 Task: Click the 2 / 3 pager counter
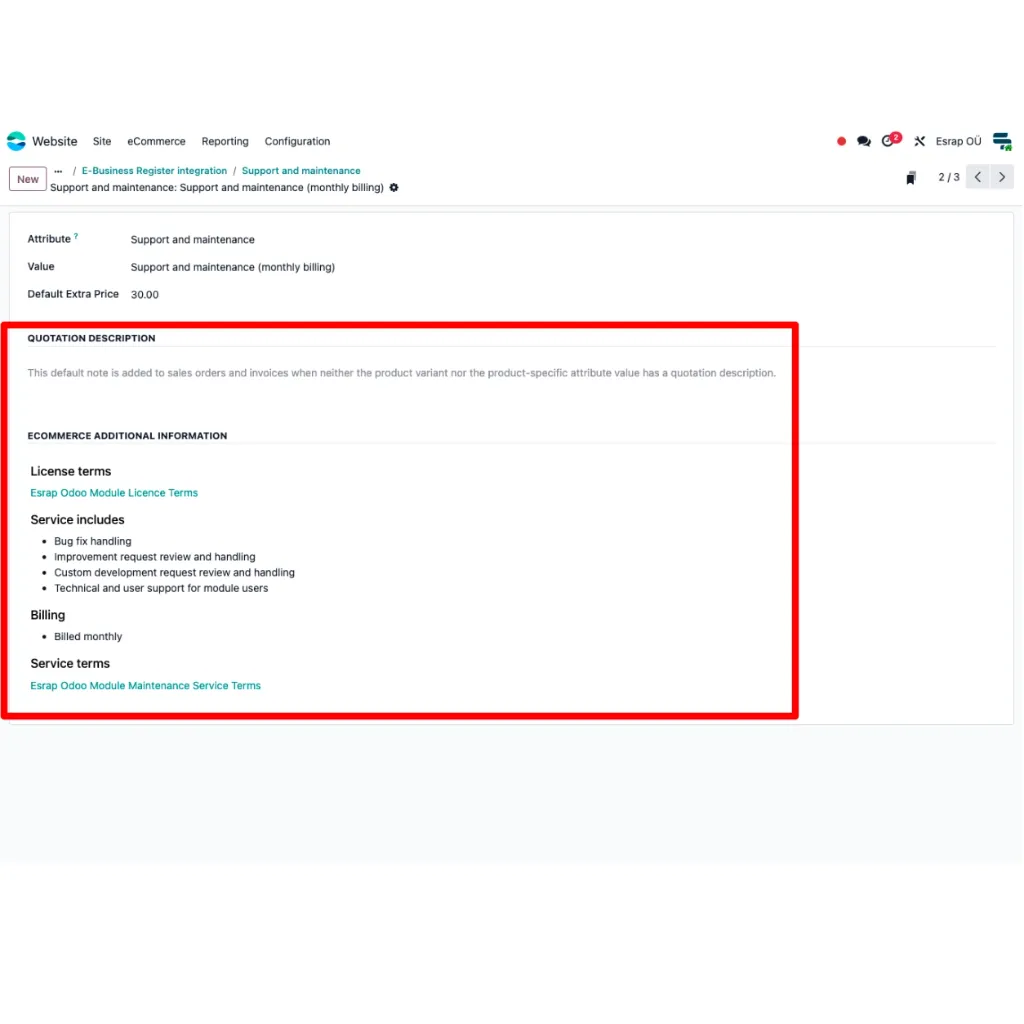[949, 177]
